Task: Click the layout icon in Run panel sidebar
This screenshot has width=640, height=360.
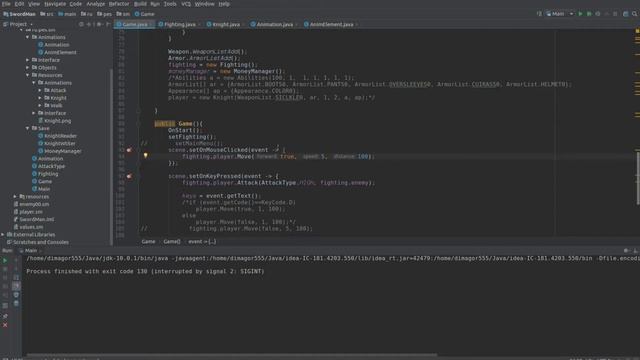Action: pos(5,305)
